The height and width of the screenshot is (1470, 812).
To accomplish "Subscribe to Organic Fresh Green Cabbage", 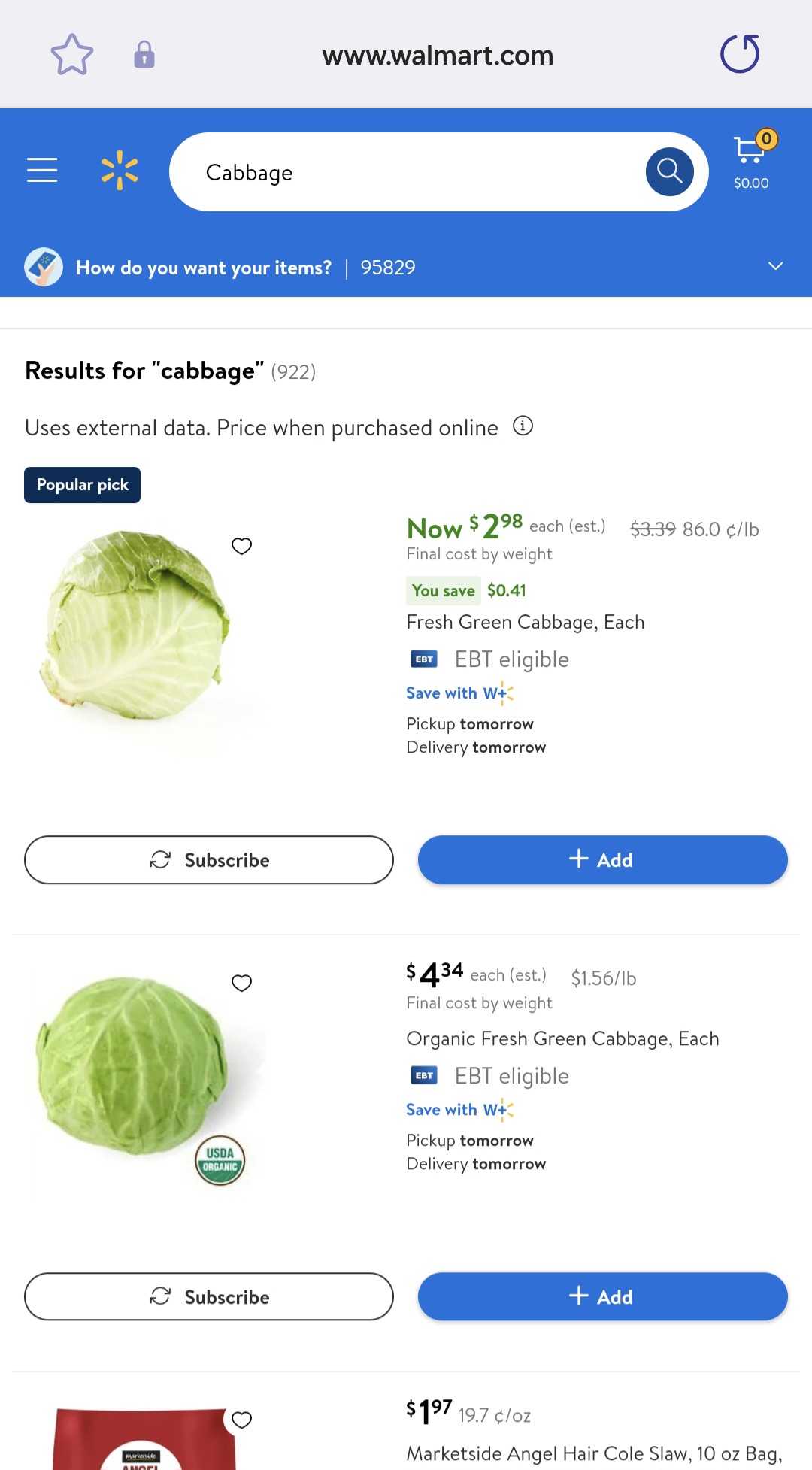I will 209,1296.
